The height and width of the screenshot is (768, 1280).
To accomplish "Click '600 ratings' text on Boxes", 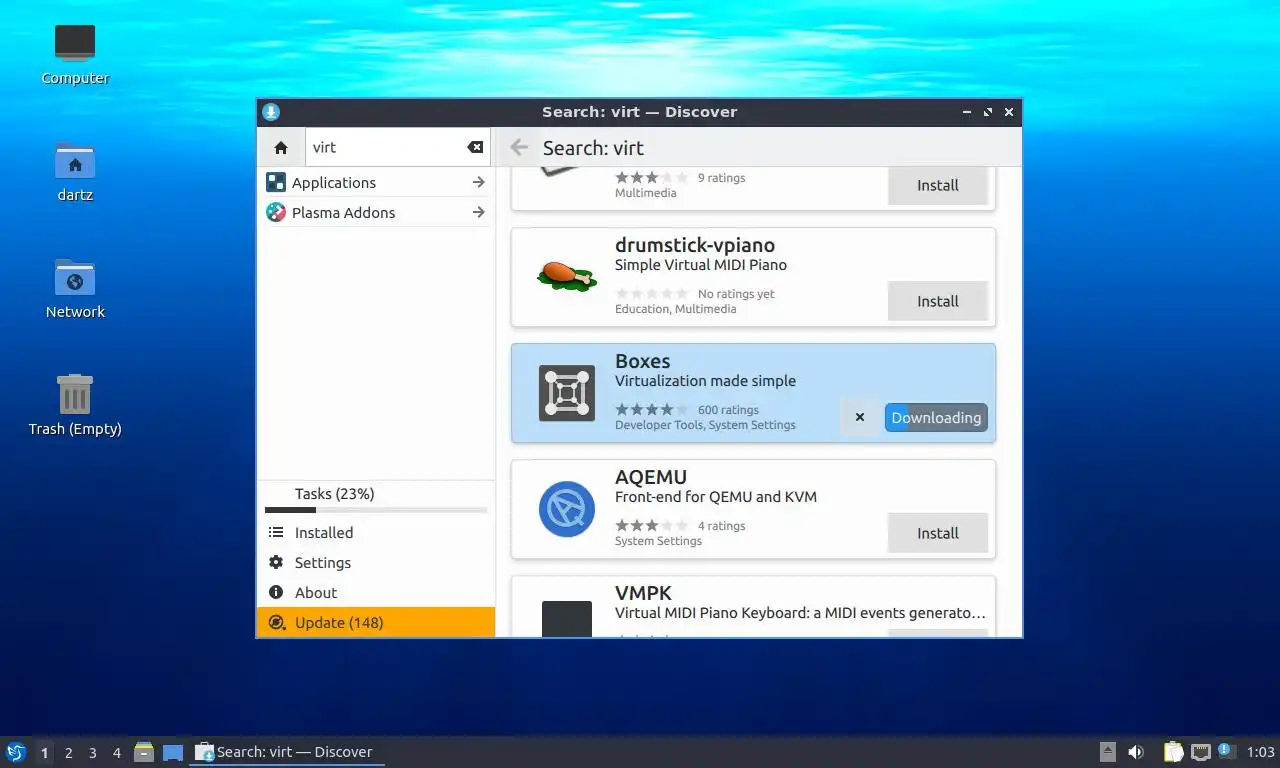I will coord(728,410).
